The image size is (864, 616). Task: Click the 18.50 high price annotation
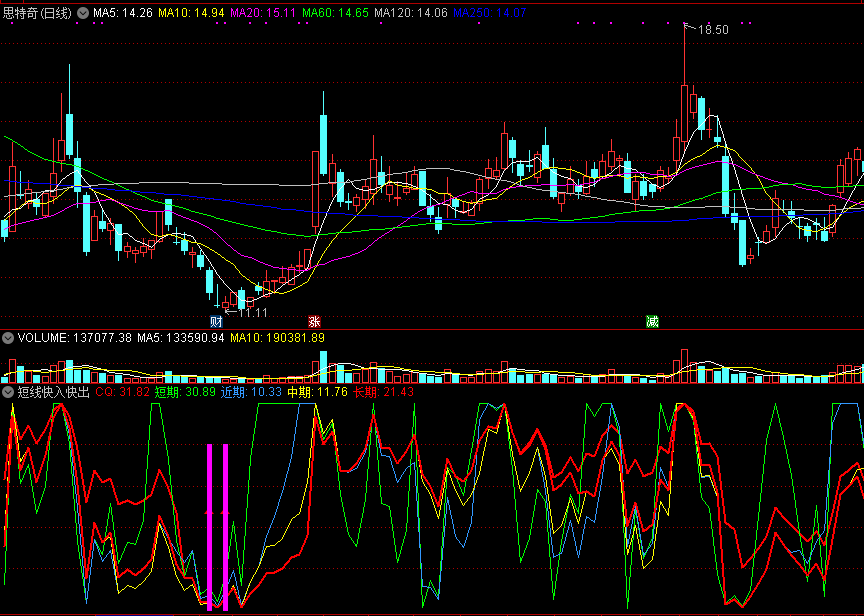(713, 30)
